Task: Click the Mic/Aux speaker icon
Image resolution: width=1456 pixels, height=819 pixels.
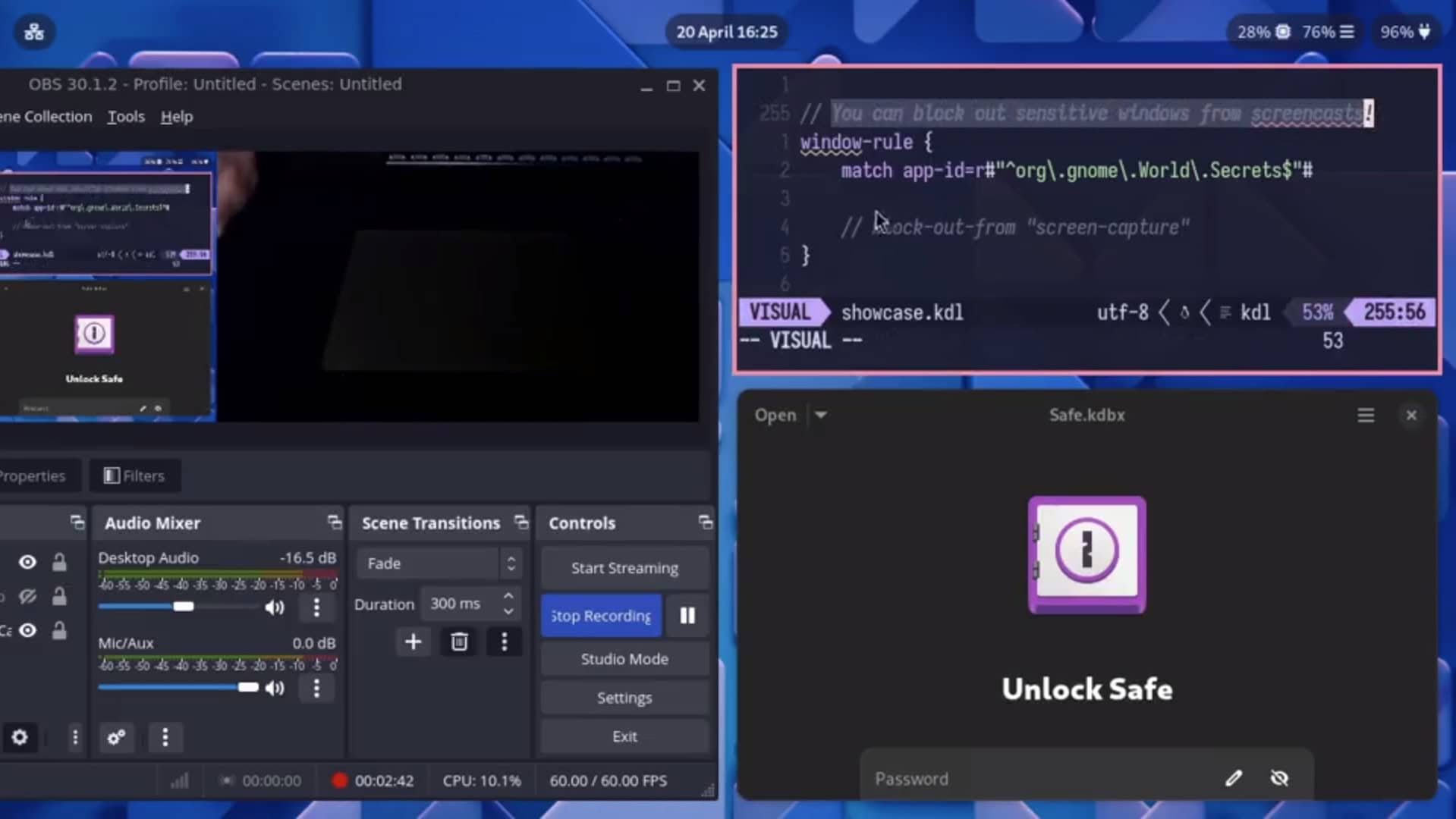Action: click(275, 688)
